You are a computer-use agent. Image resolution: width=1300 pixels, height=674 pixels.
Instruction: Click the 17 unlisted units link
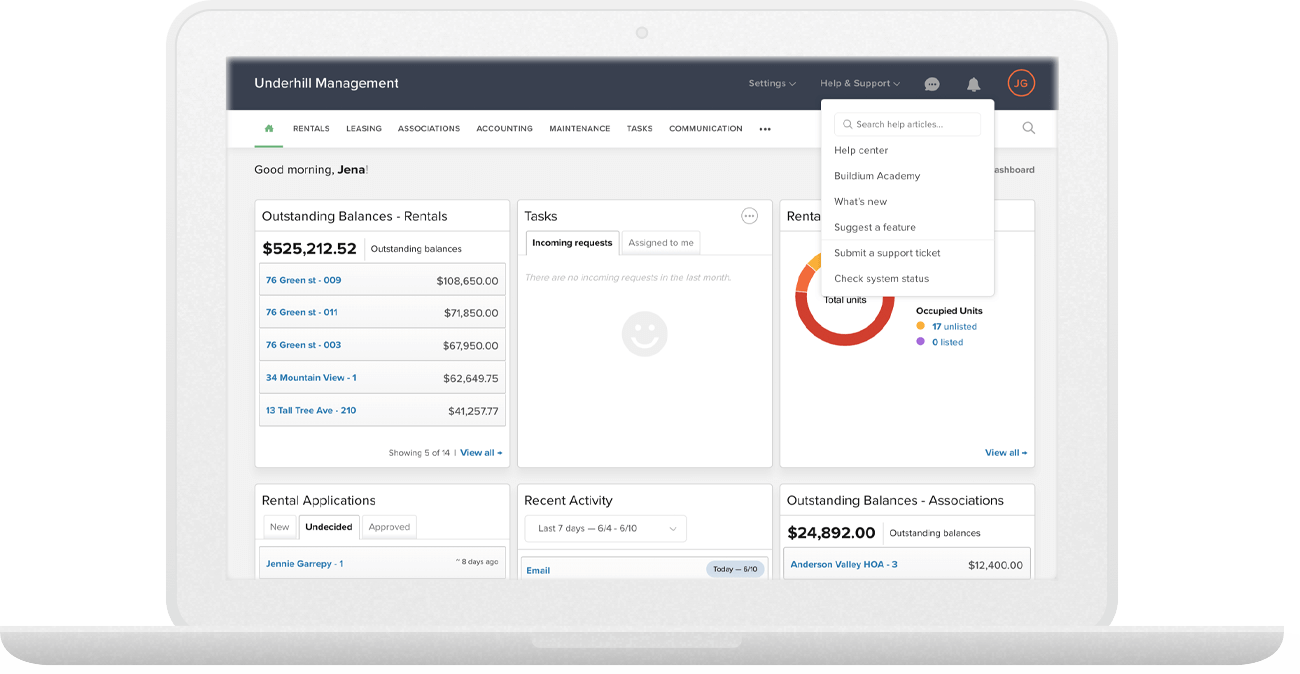(x=954, y=327)
